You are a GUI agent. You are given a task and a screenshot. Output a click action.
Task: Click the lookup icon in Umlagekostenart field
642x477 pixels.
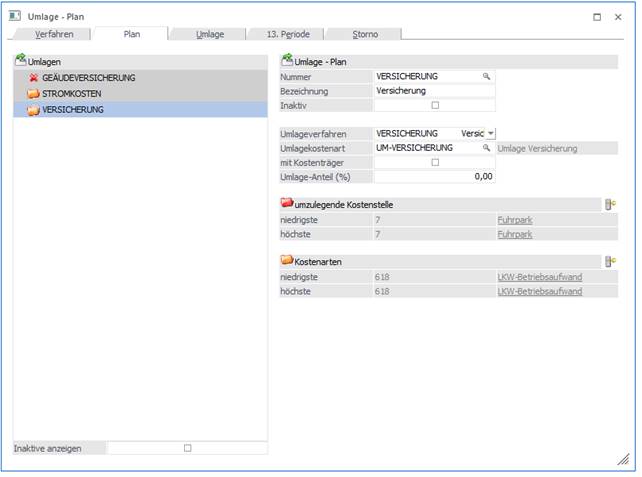pos(487,148)
